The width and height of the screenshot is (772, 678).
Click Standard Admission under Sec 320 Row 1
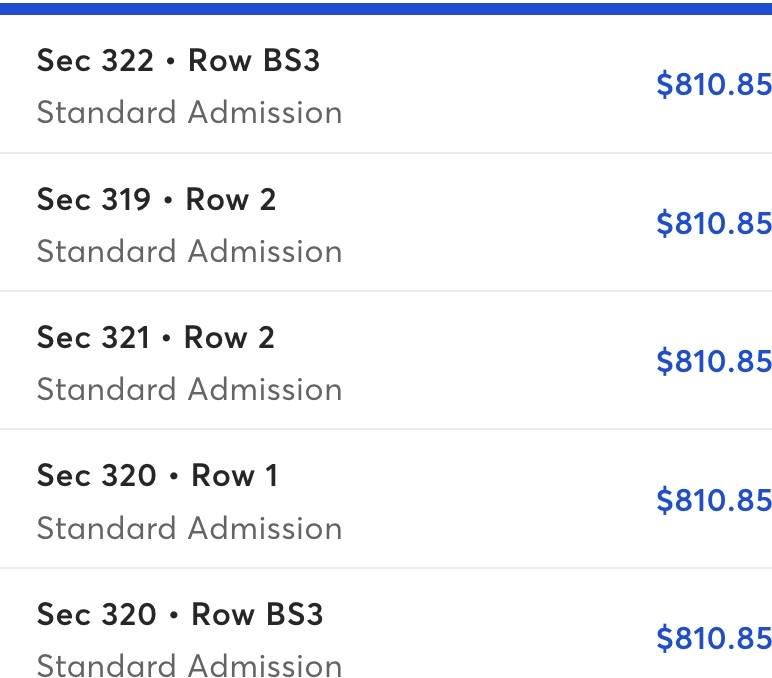click(x=189, y=528)
